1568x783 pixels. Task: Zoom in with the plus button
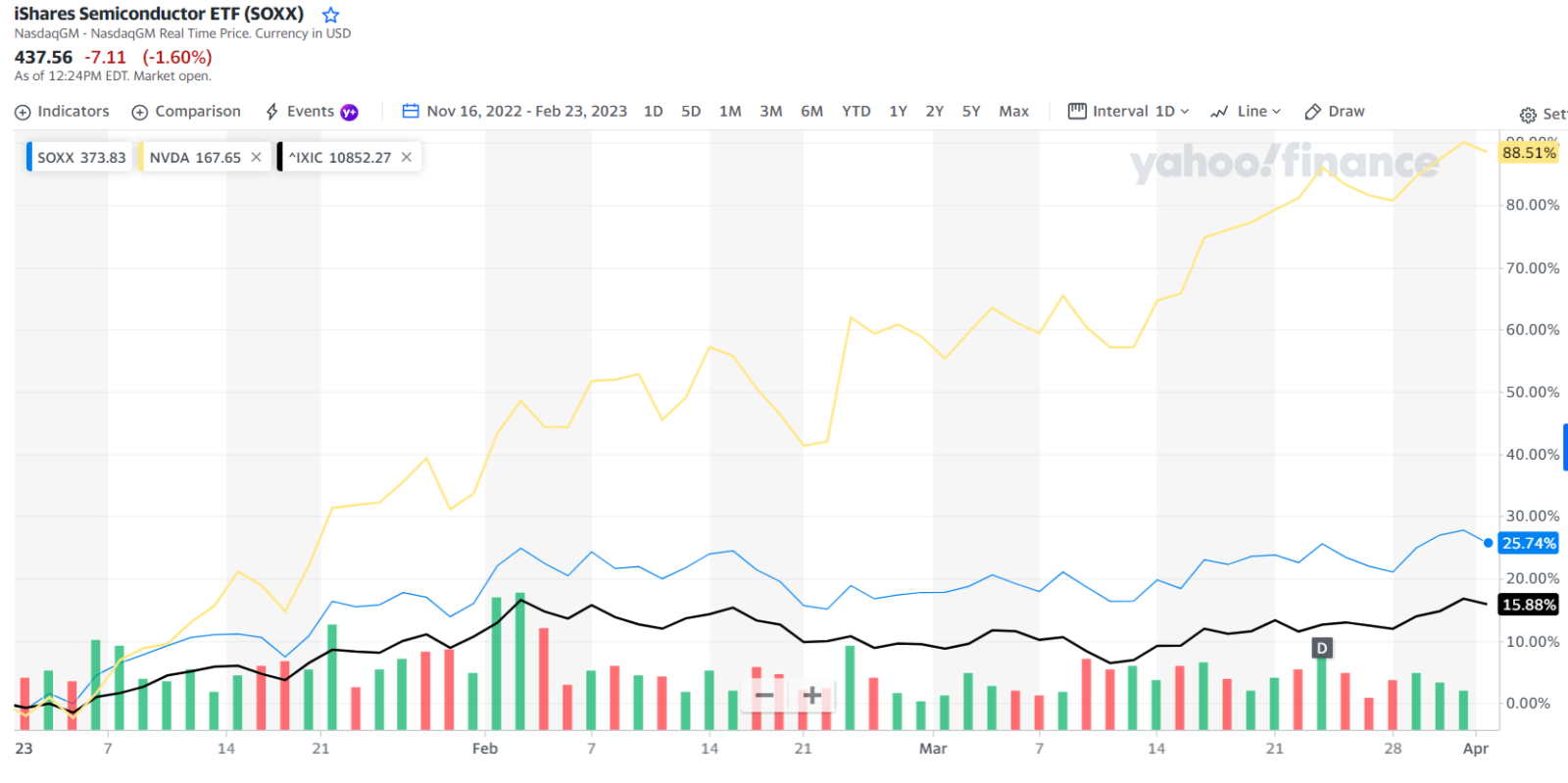click(x=811, y=696)
